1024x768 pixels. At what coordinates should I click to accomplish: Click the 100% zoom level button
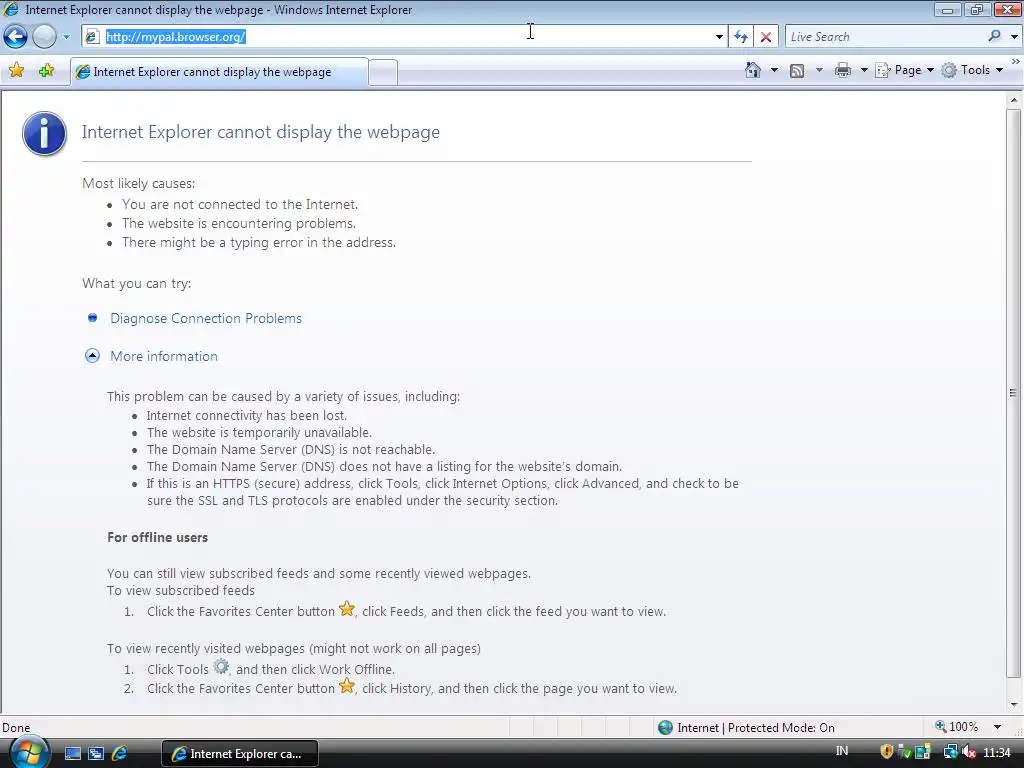coord(957,727)
